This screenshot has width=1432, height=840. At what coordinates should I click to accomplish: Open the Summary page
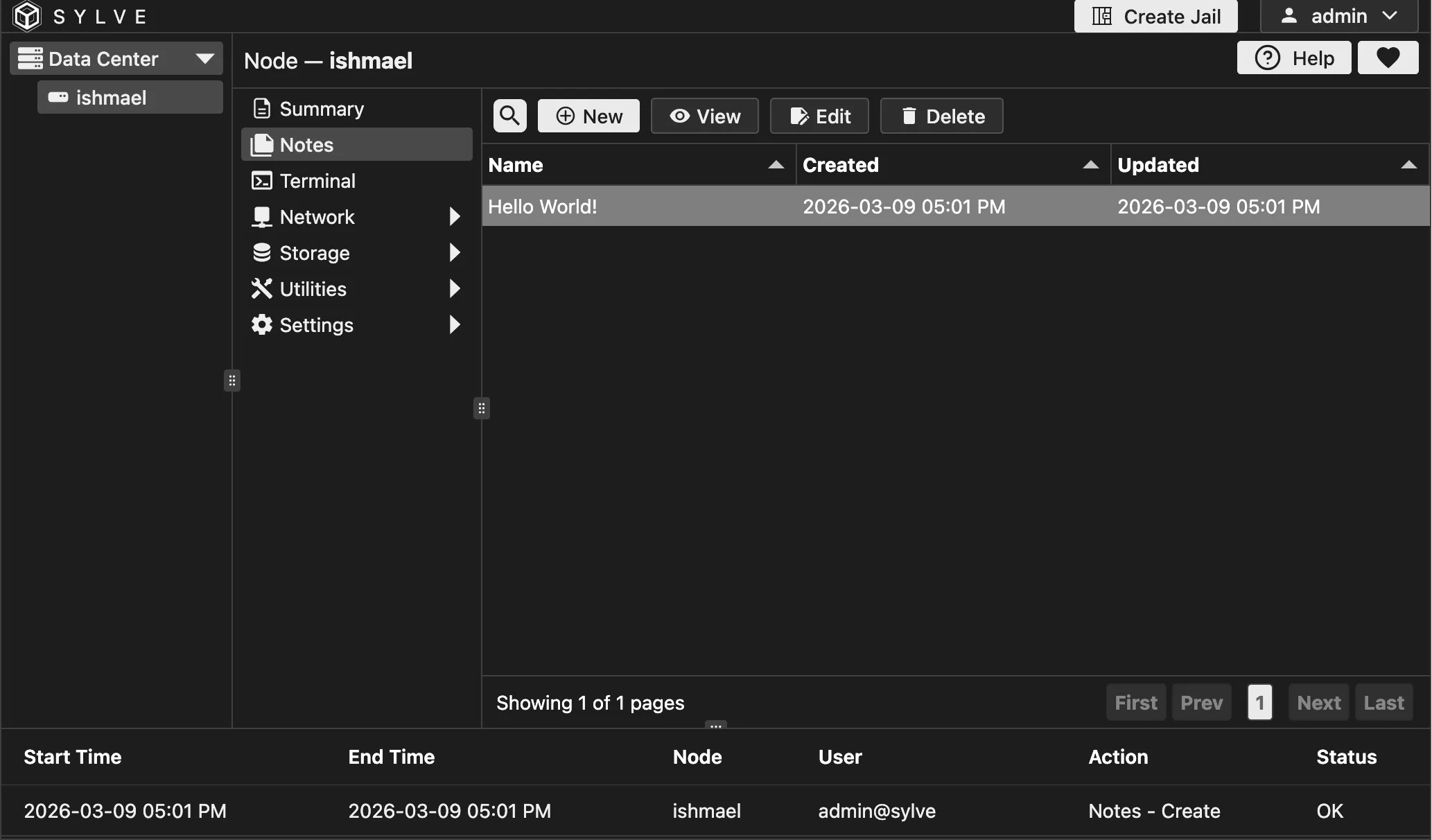[322, 109]
